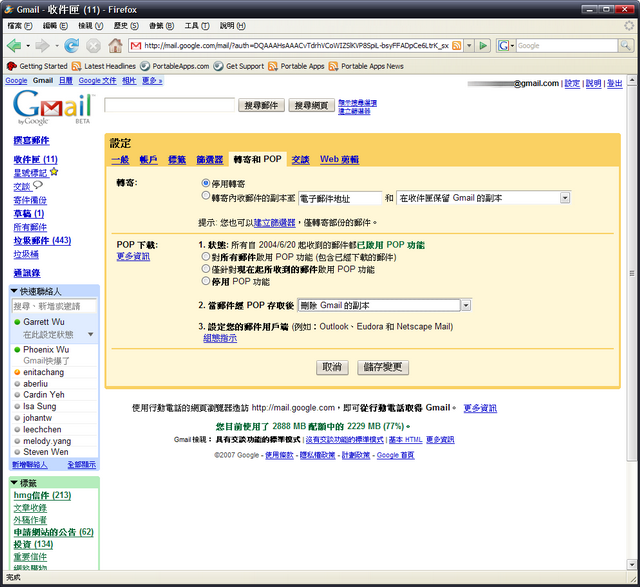Click the Forward arrow toolbar button
This screenshot has height=587, width=640.
(x=42, y=46)
